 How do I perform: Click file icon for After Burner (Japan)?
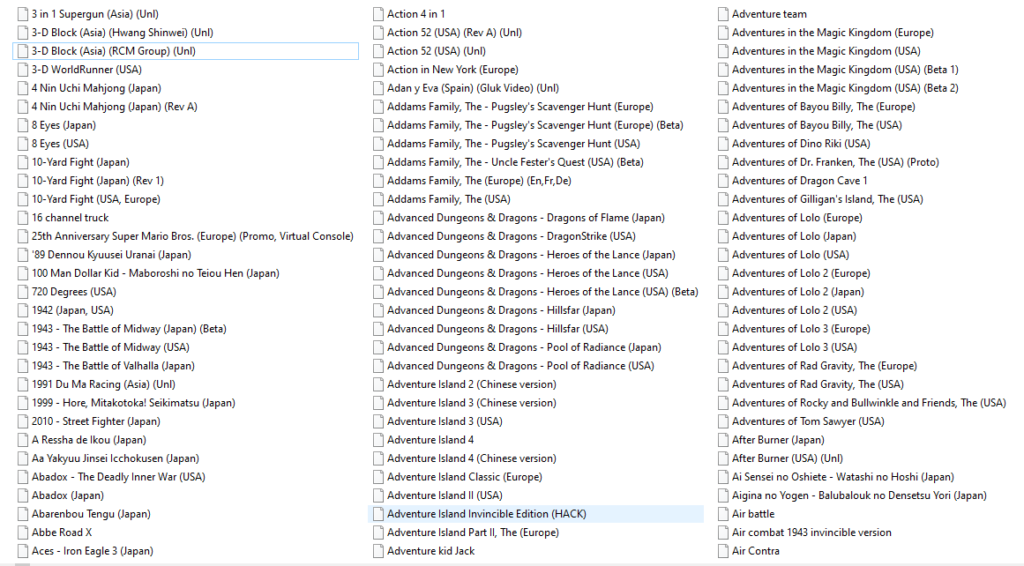(723, 440)
